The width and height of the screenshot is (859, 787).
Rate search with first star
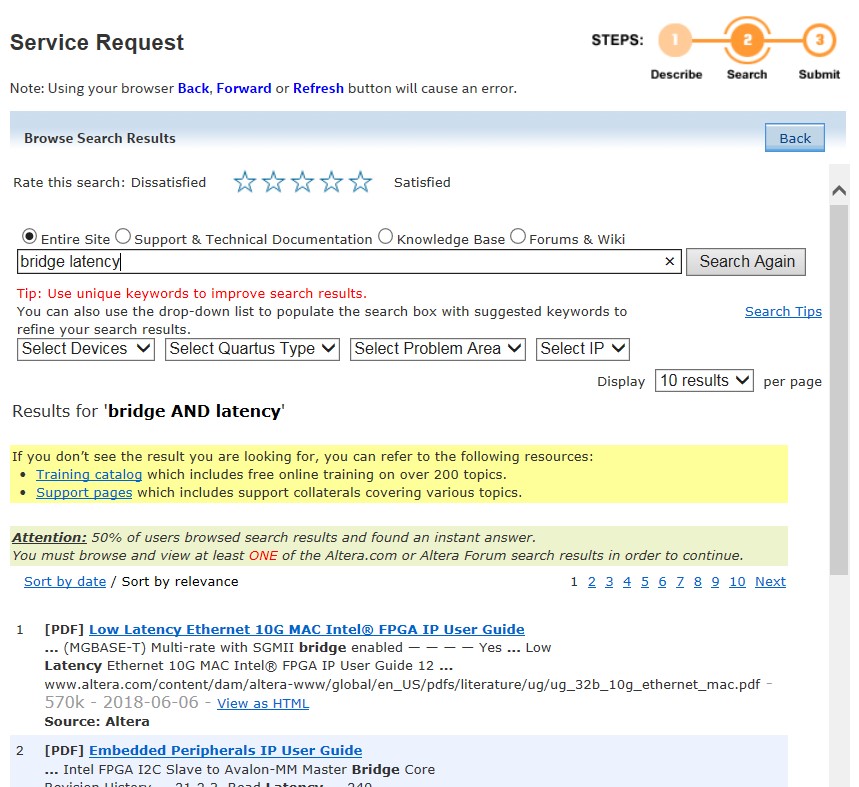click(244, 182)
